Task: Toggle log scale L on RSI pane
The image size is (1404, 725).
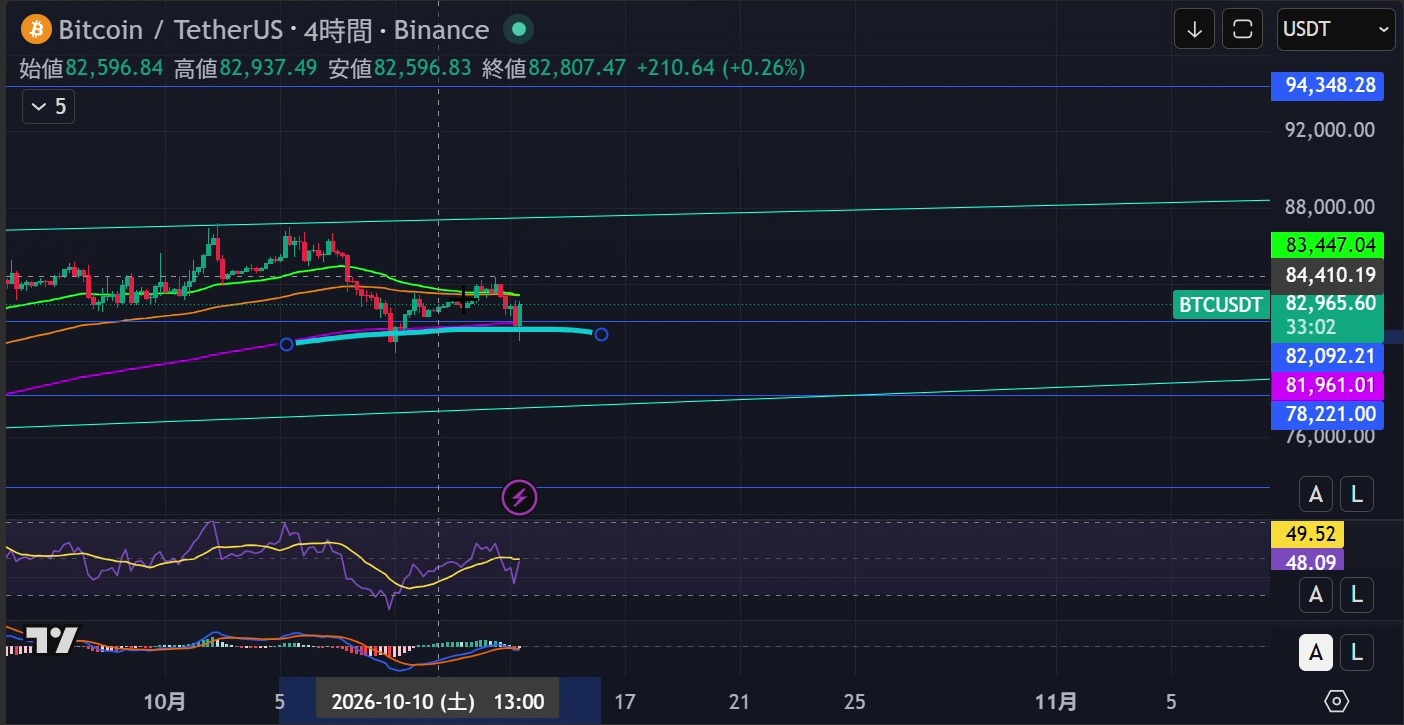Action: point(1356,595)
